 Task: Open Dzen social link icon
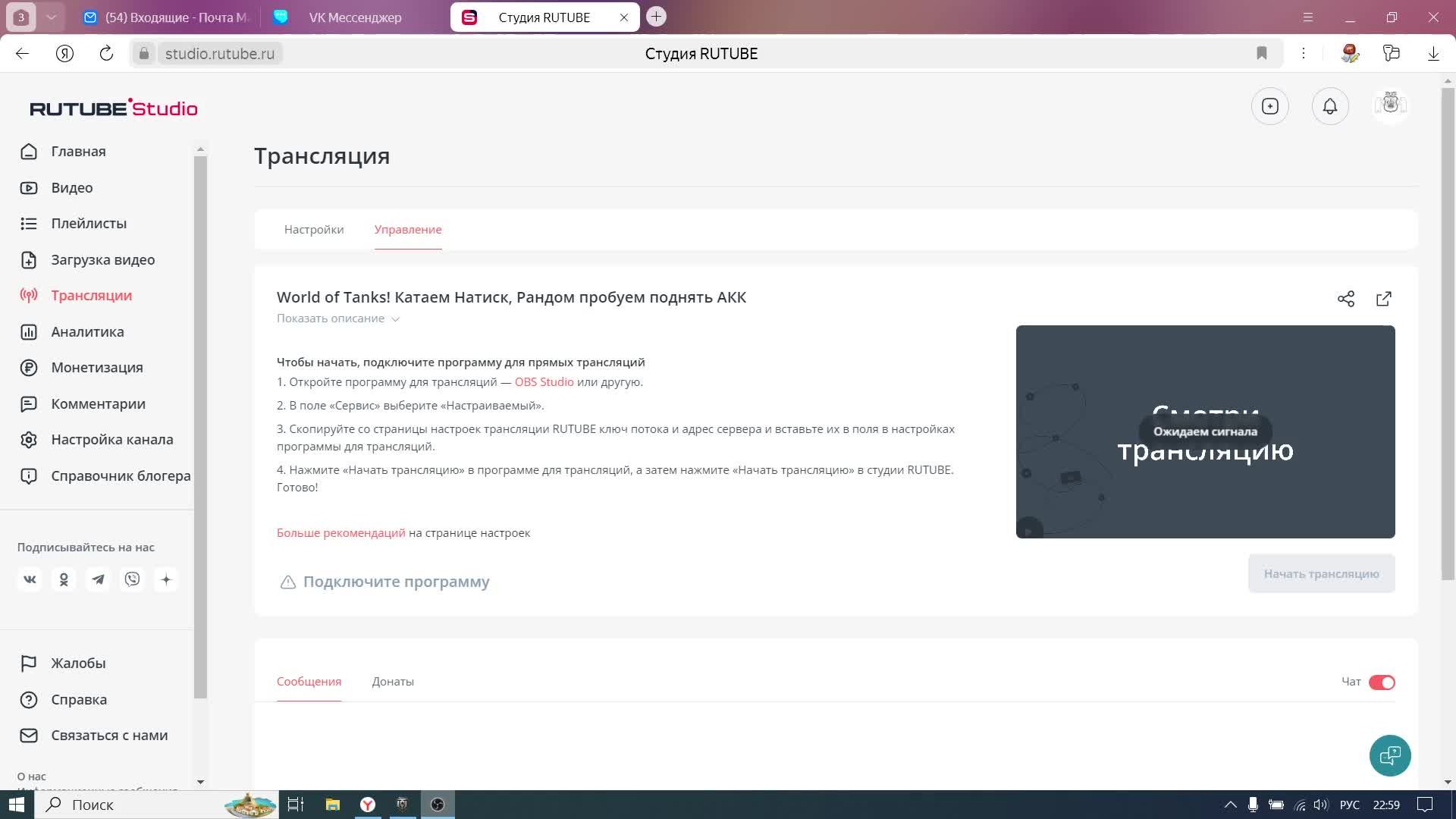click(x=166, y=579)
